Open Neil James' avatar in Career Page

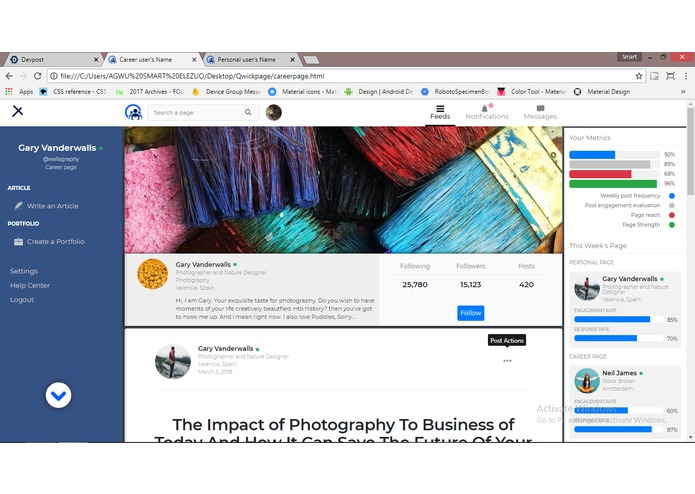(x=587, y=381)
